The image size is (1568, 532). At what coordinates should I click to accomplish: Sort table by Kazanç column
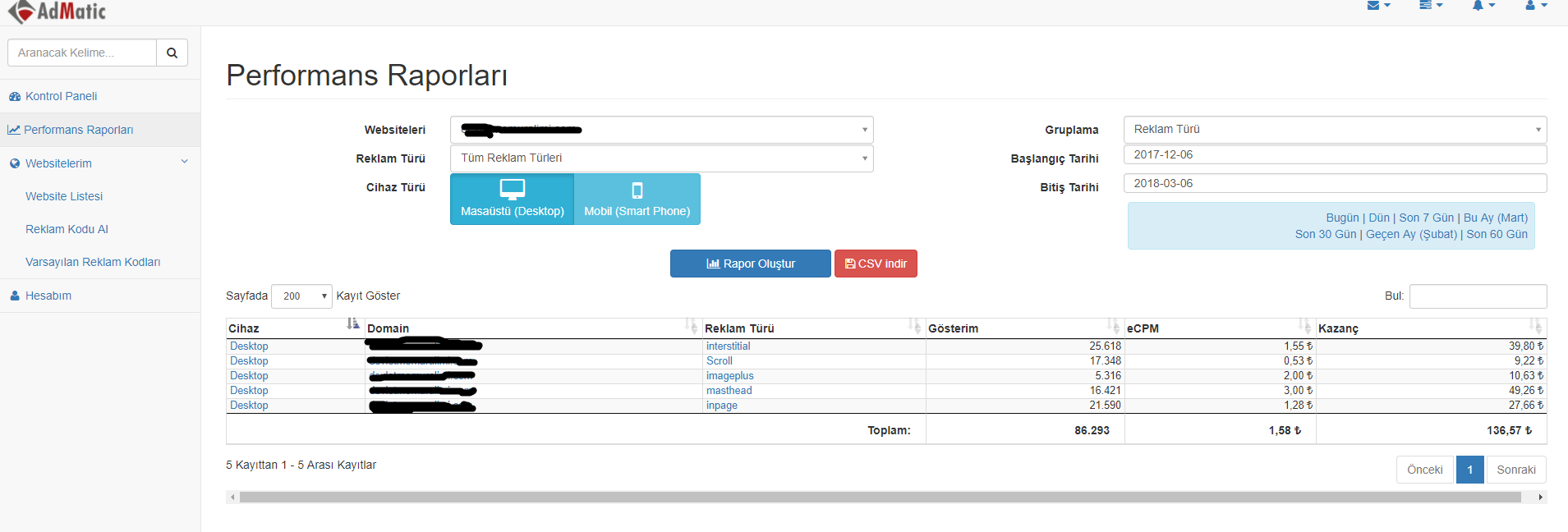pos(1431,328)
